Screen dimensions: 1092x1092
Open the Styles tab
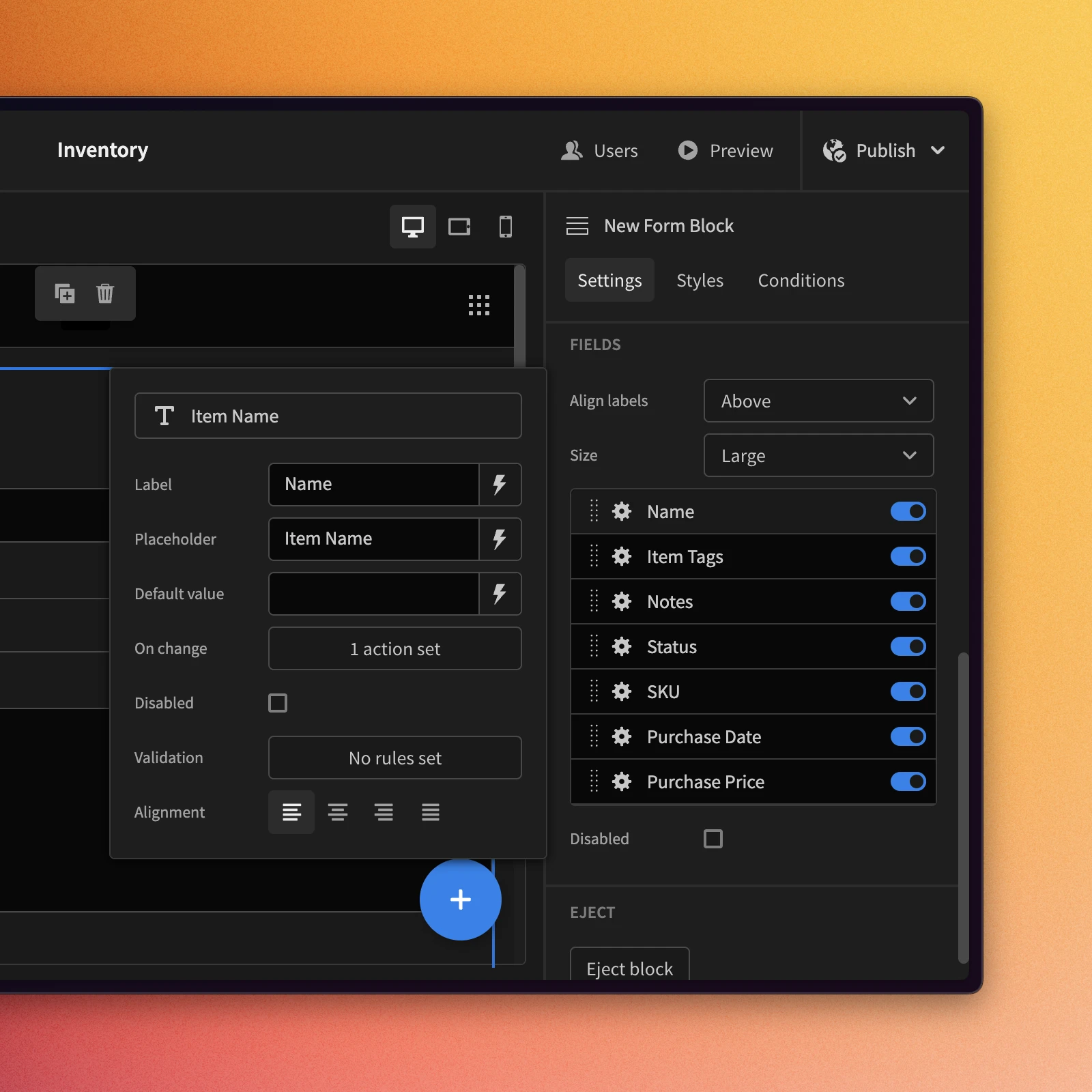click(700, 280)
